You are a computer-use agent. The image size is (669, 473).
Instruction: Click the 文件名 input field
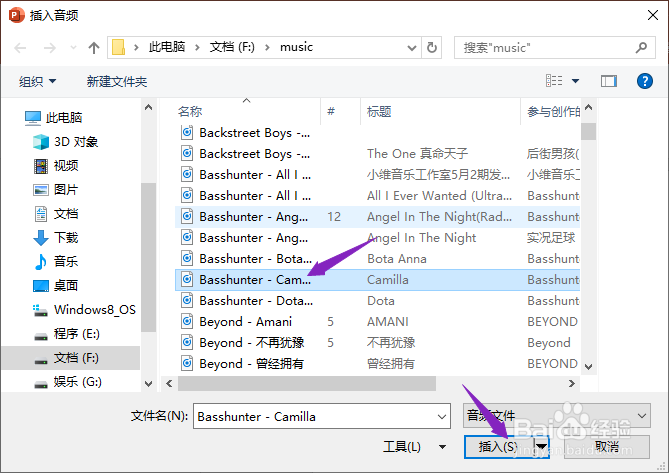322,416
